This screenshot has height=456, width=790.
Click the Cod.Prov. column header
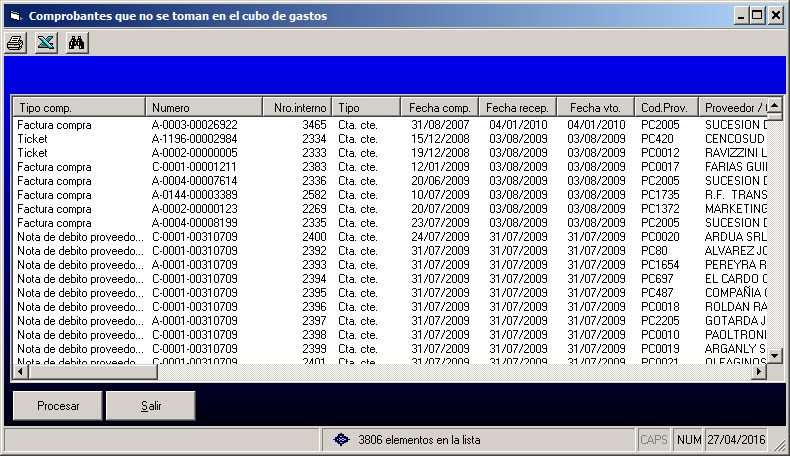point(665,107)
